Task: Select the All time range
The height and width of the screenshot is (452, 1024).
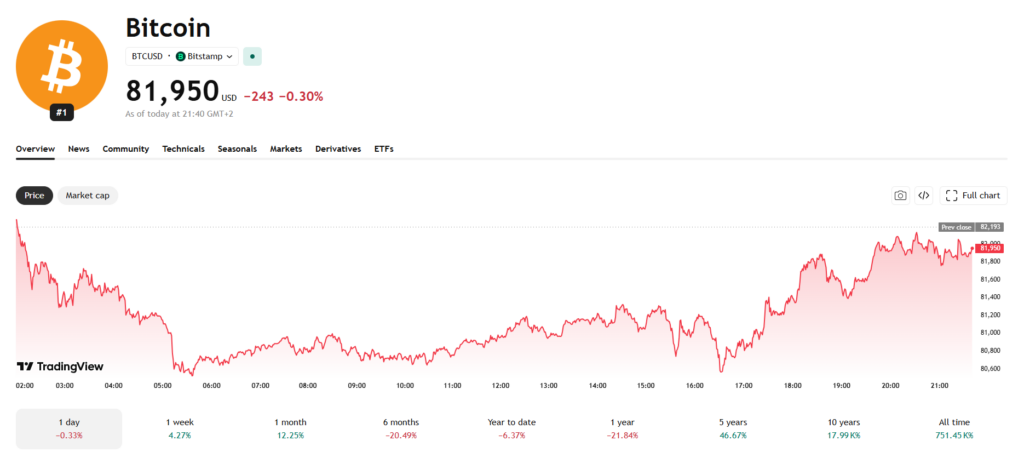Action: 953,428
